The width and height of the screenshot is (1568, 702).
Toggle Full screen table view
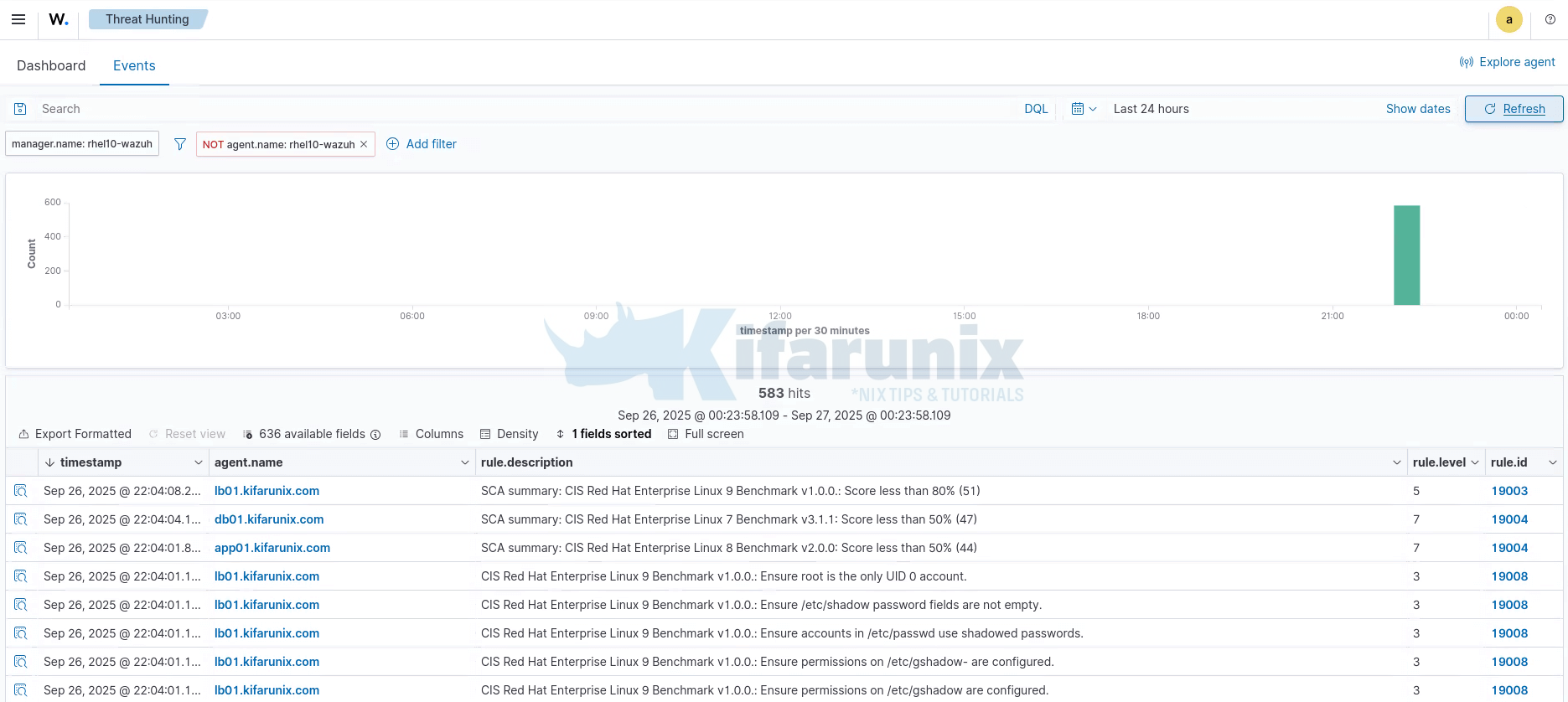(706, 434)
